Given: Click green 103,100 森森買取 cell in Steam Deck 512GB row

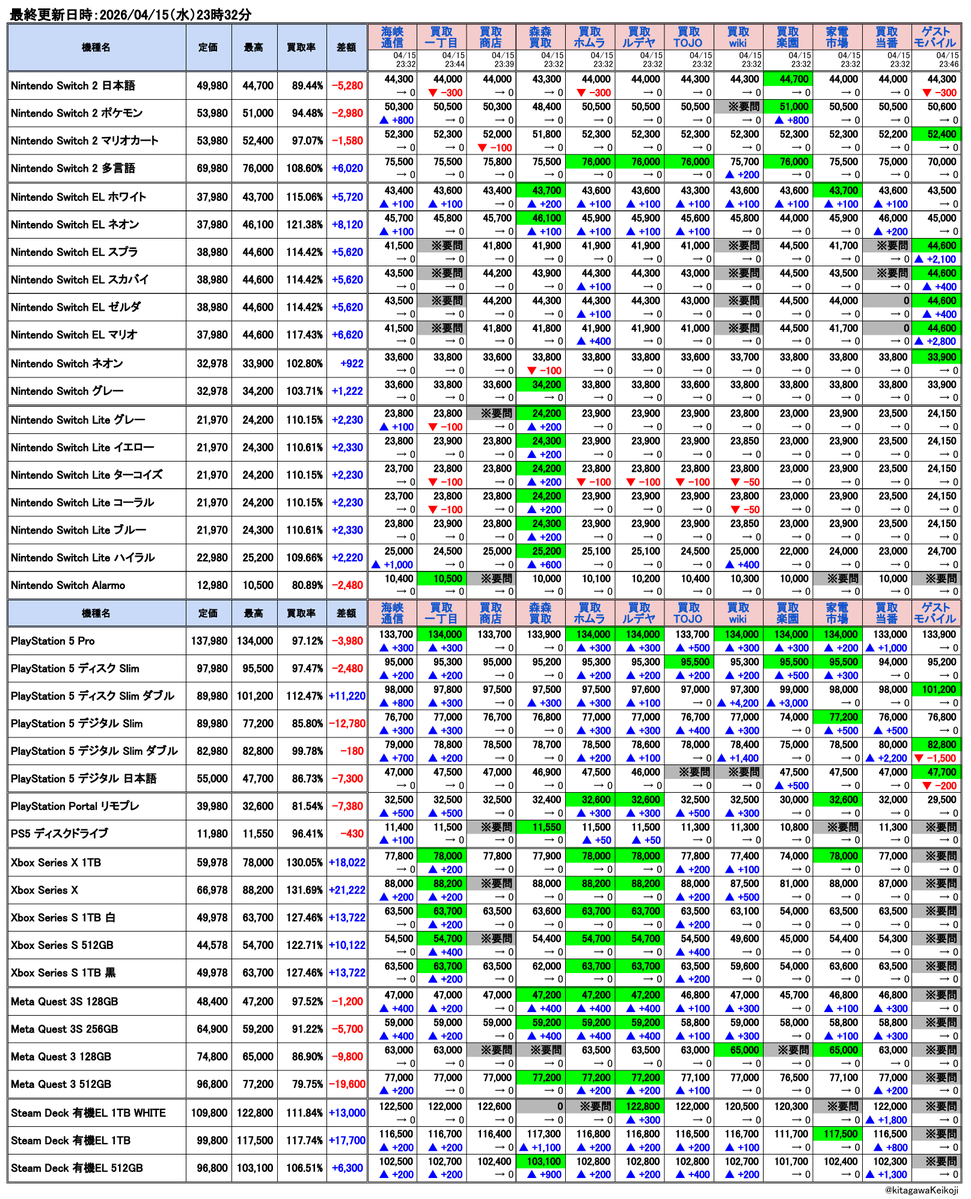Looking at the screenshot, I should [541, 1162].
